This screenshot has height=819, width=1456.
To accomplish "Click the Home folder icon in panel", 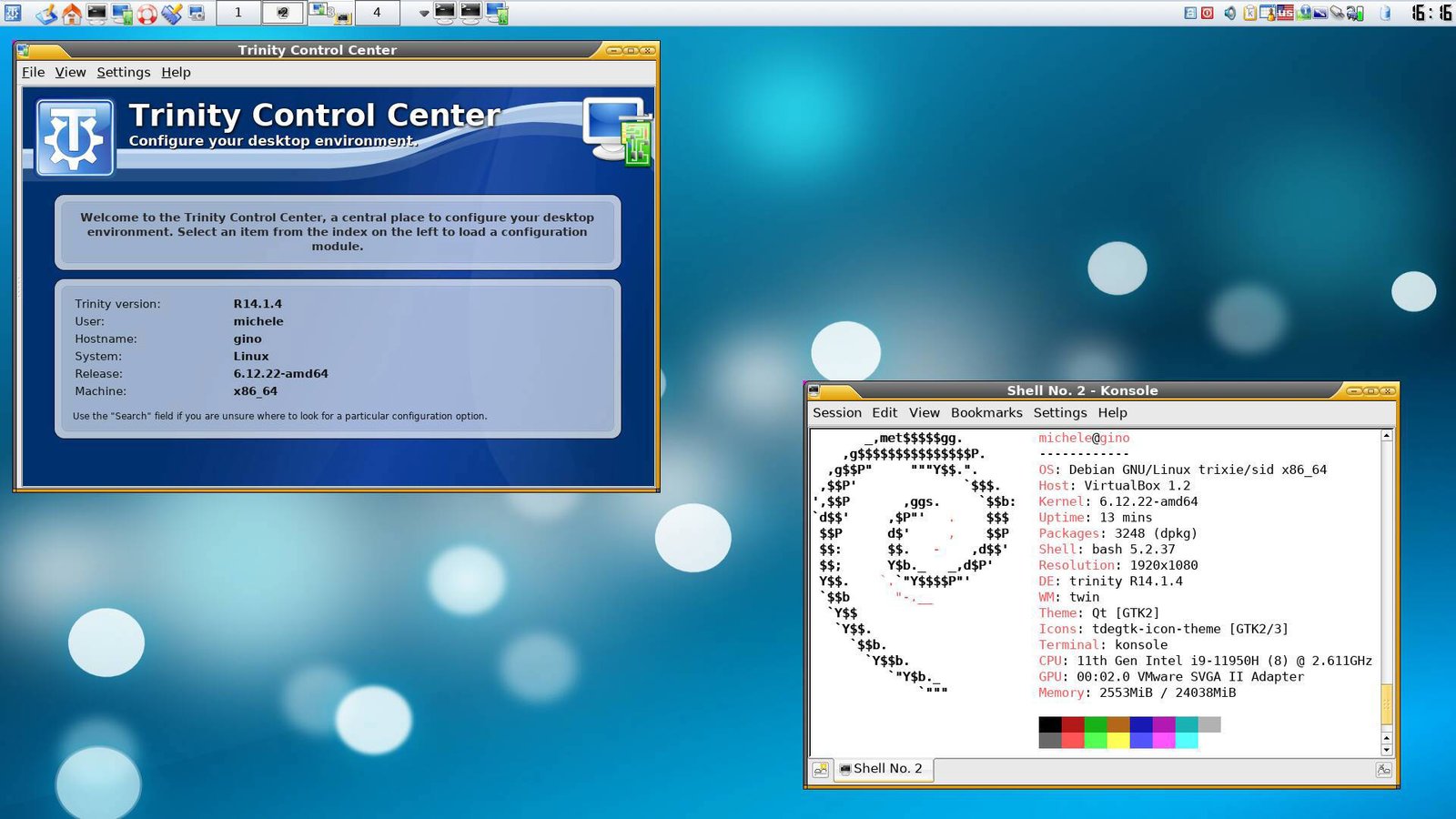I will [71, 13].
